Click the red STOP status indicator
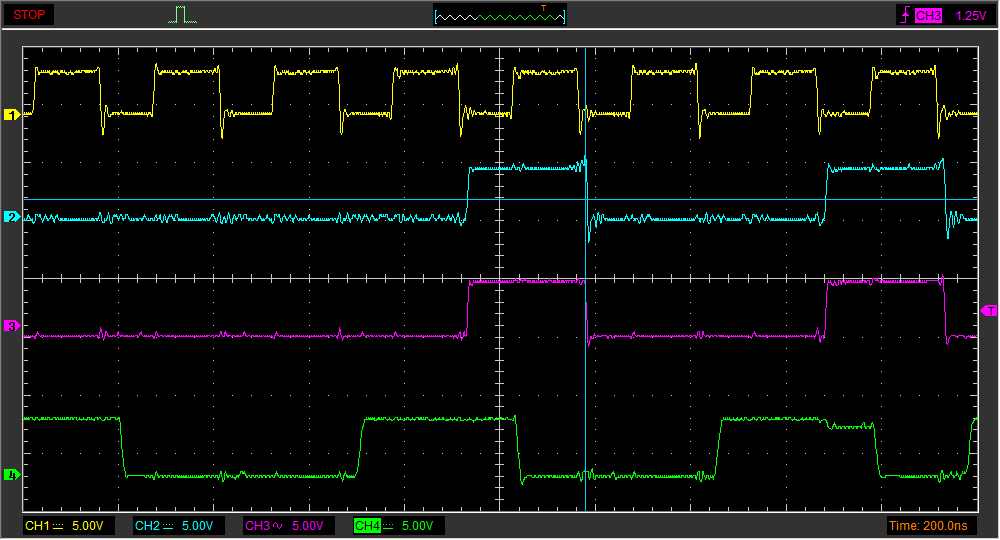This screenshot has width=1000, height=540. point(30,15)
